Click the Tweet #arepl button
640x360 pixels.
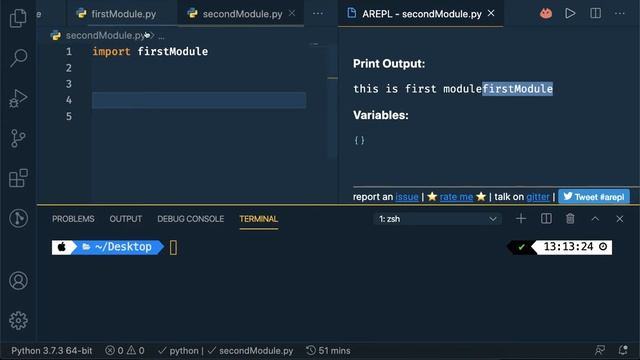(593, 197)
